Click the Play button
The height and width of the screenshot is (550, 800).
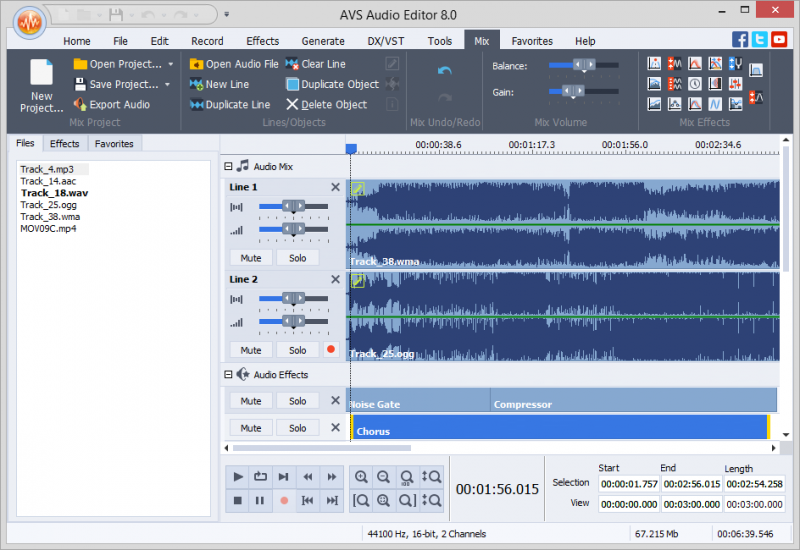(x=237, y=477)
